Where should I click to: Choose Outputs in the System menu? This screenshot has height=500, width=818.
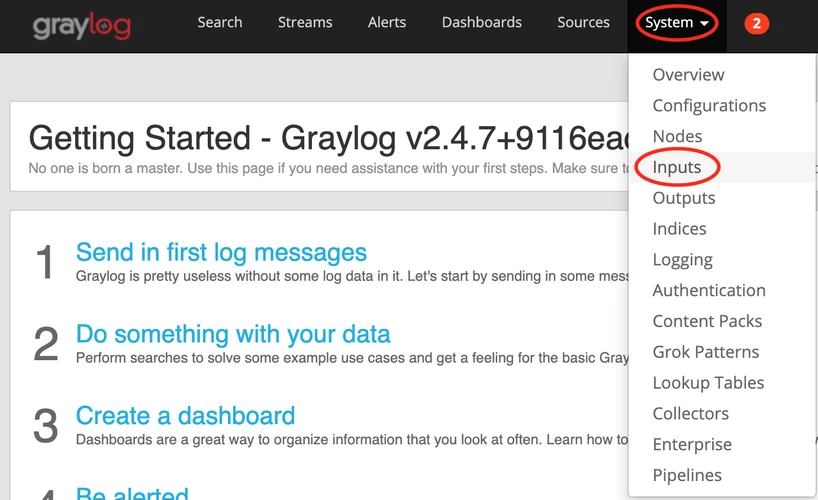click(683, 198)
